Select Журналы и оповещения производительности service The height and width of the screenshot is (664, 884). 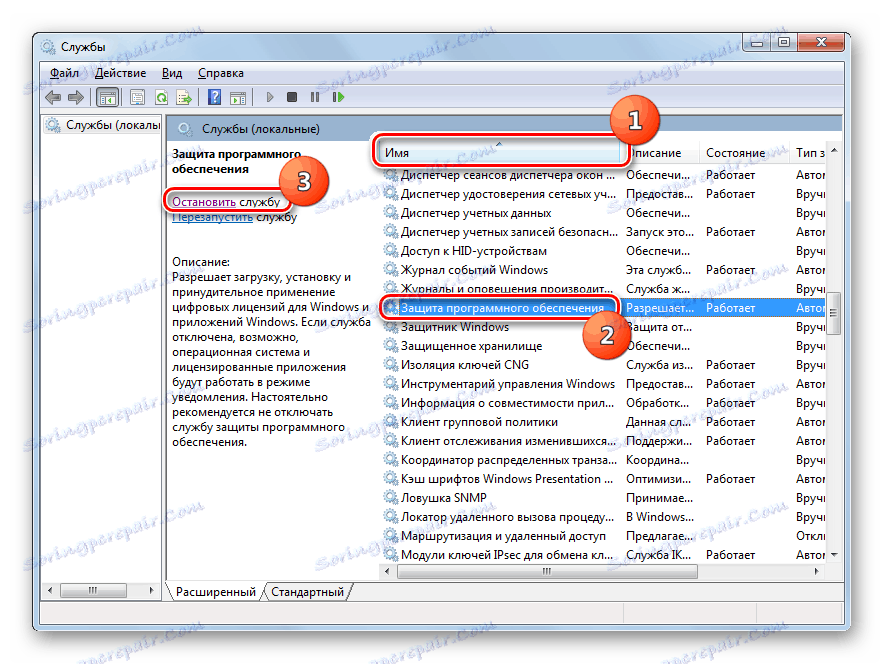pyautogui.click(x=603, y=289)
